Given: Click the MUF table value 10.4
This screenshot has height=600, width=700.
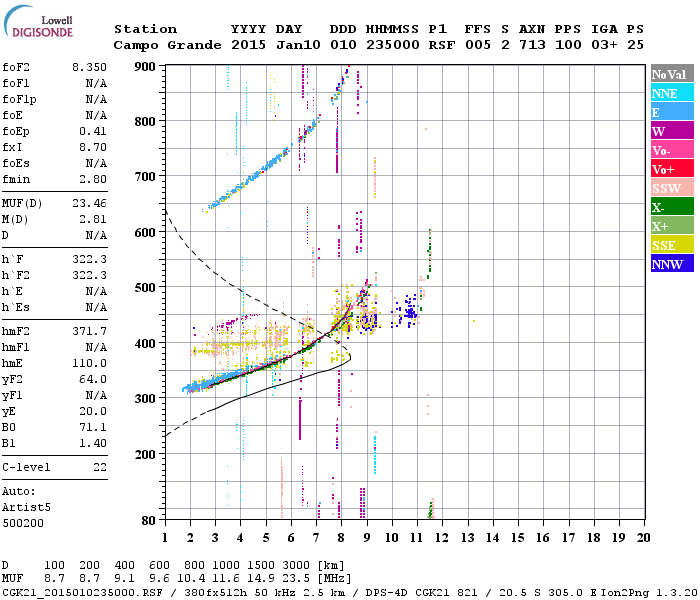Looking at the screenshot, I should point(192,579).
